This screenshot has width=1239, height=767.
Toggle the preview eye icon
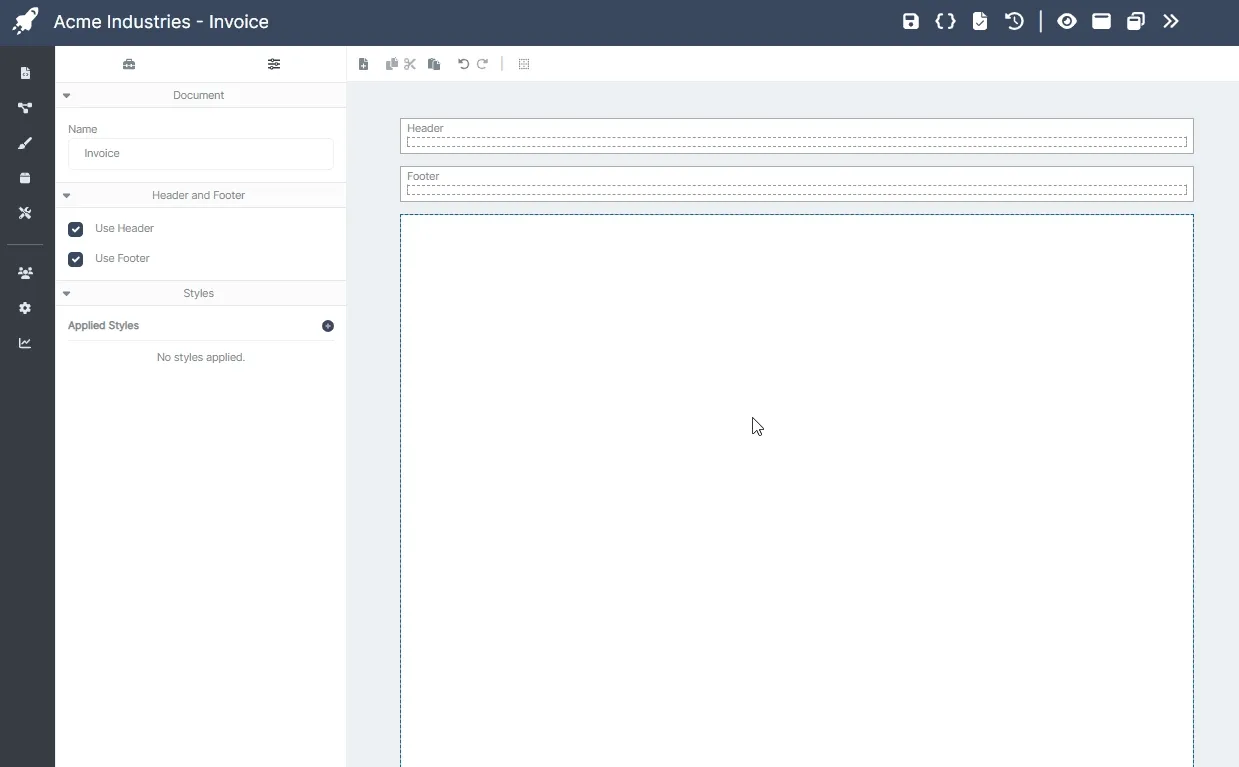tap(1066, 20)
